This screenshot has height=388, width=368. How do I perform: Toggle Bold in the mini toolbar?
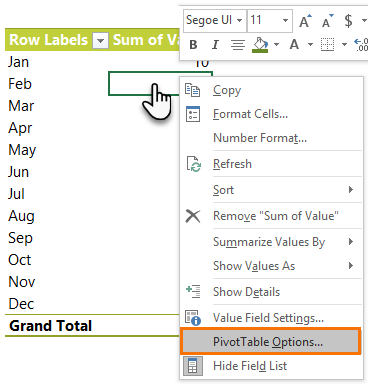pyautogui.click(x=193, y=44)
